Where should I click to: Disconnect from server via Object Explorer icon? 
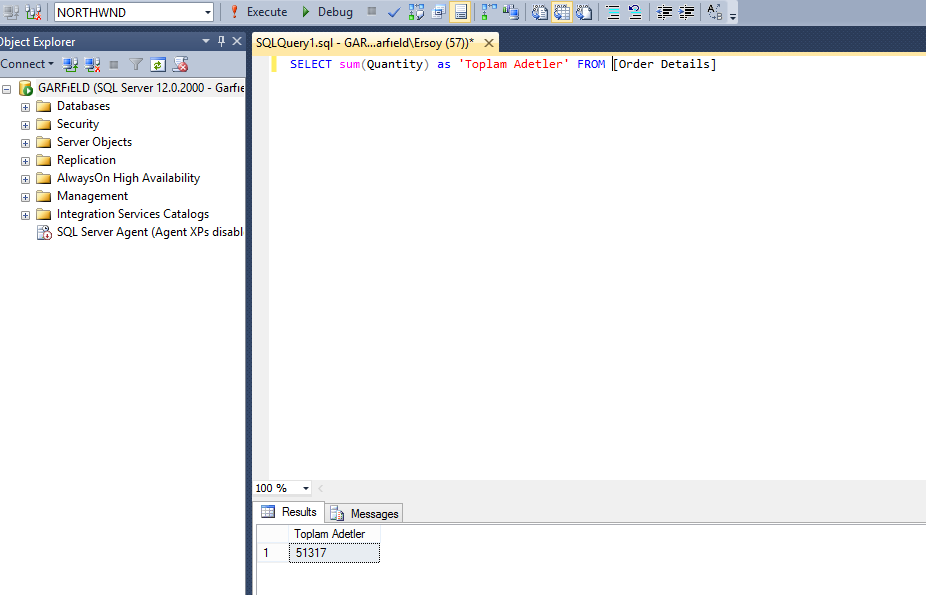(91, 63)
